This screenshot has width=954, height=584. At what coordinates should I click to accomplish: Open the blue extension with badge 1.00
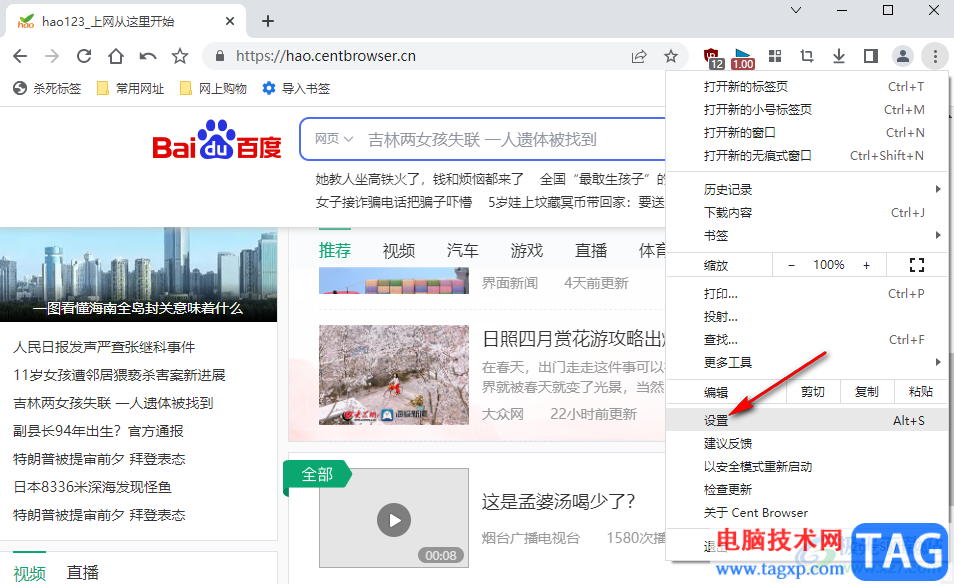click(x=743, y=58)
